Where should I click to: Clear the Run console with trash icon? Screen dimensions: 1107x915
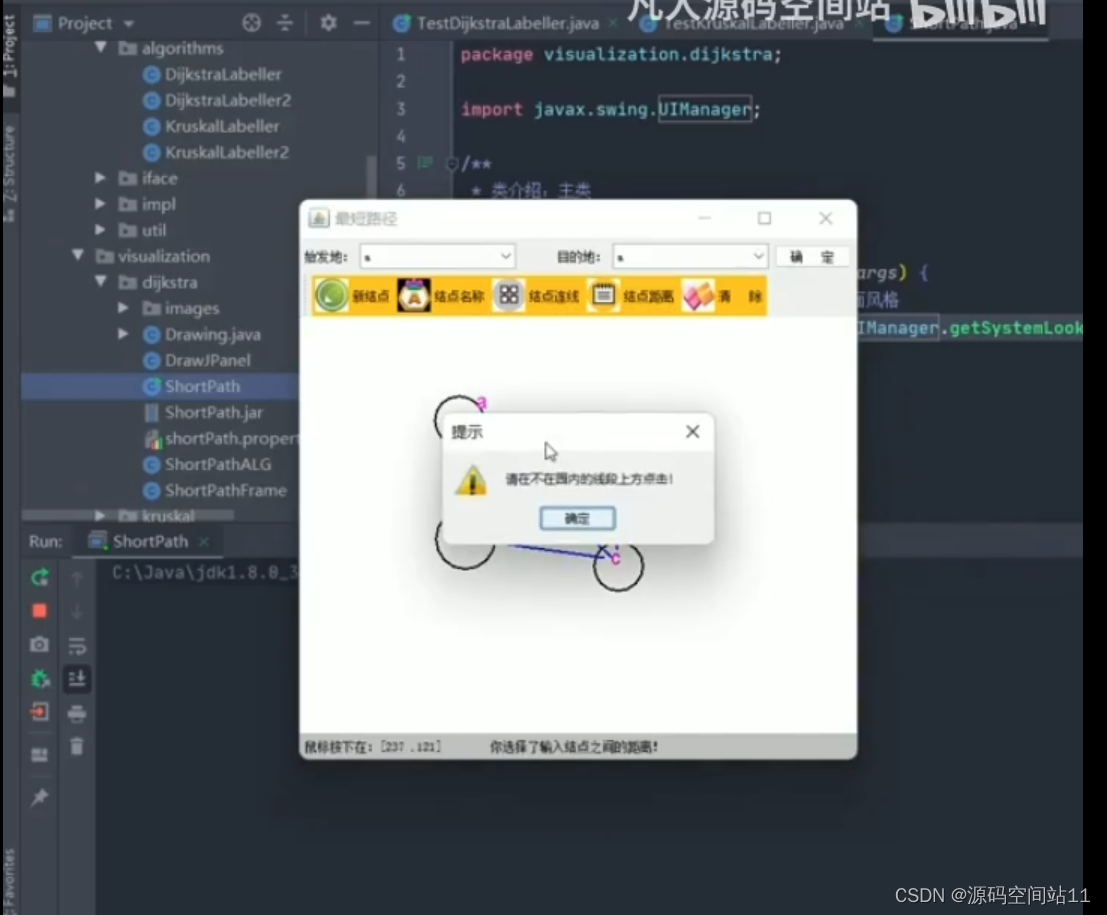pos(77,746)
